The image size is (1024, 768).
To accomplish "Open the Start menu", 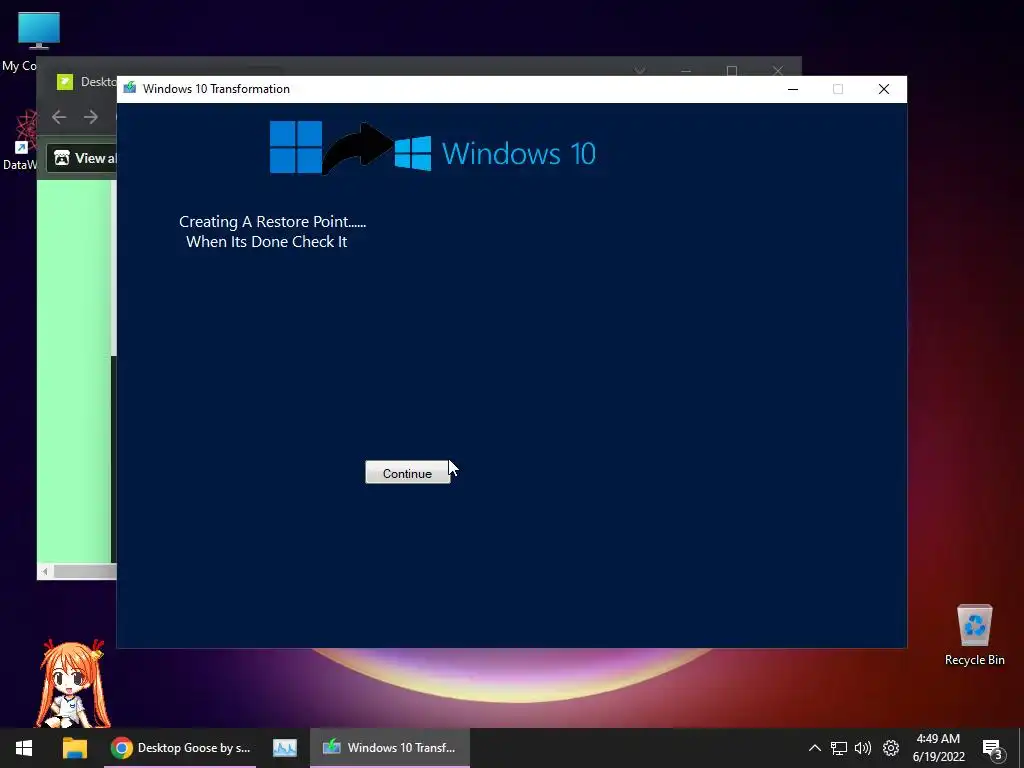I will click(24, 748).
